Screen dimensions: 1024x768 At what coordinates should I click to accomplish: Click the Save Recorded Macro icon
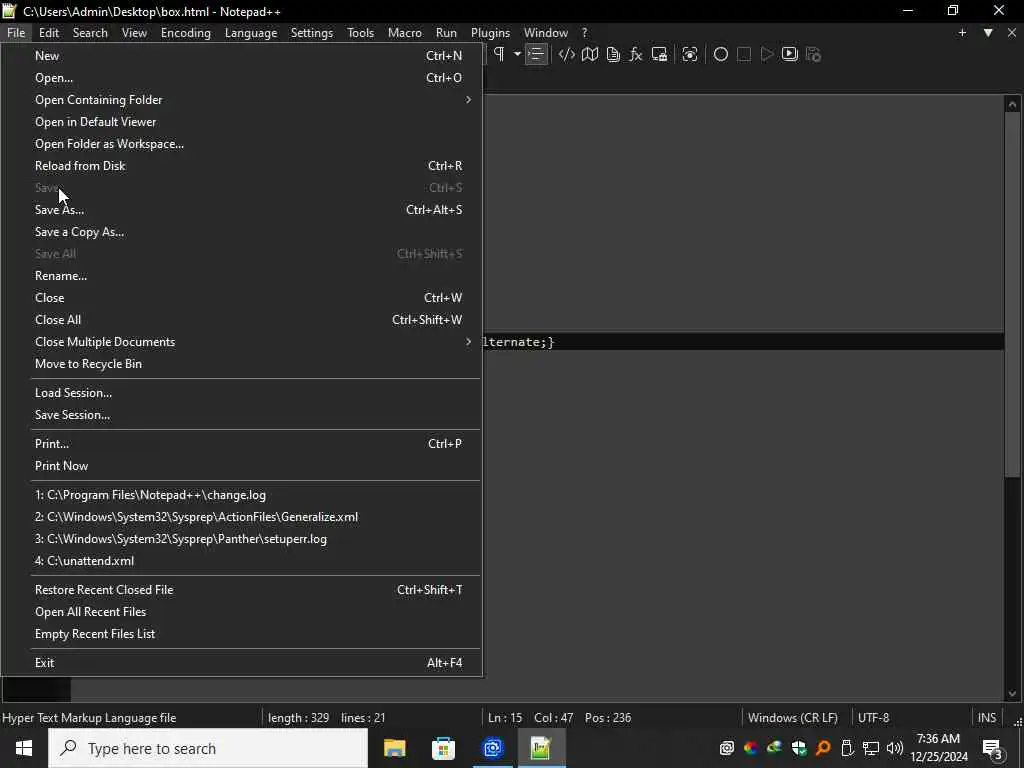click(x=813, y=54)
